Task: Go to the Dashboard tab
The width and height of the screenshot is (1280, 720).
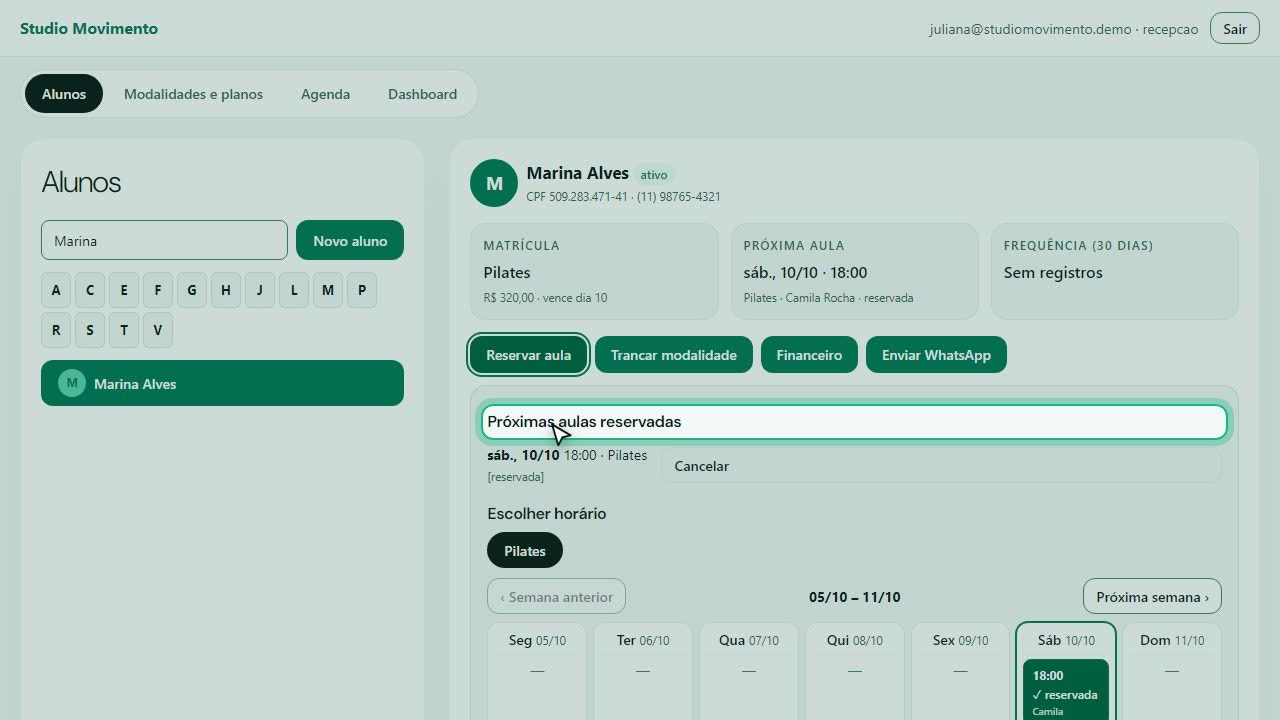Action: (x=422, y=94)
